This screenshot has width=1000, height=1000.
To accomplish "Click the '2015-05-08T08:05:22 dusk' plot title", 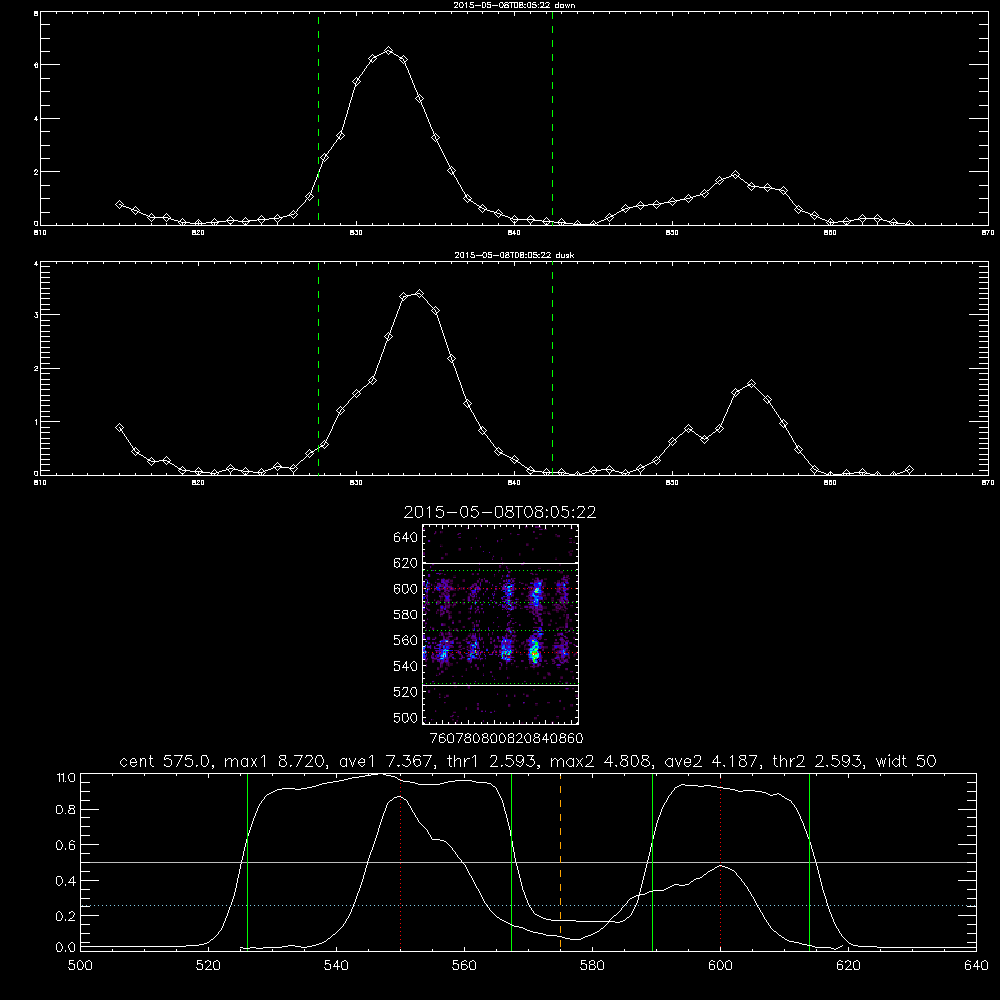I will coord(514,255).
